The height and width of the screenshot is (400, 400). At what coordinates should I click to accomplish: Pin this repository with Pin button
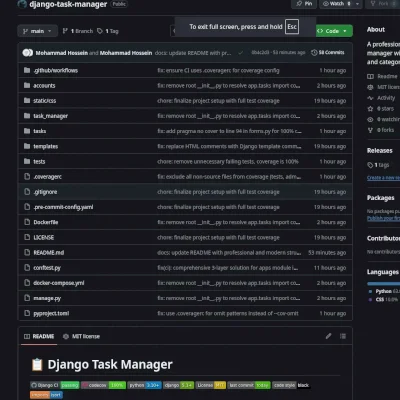[304, 4]
